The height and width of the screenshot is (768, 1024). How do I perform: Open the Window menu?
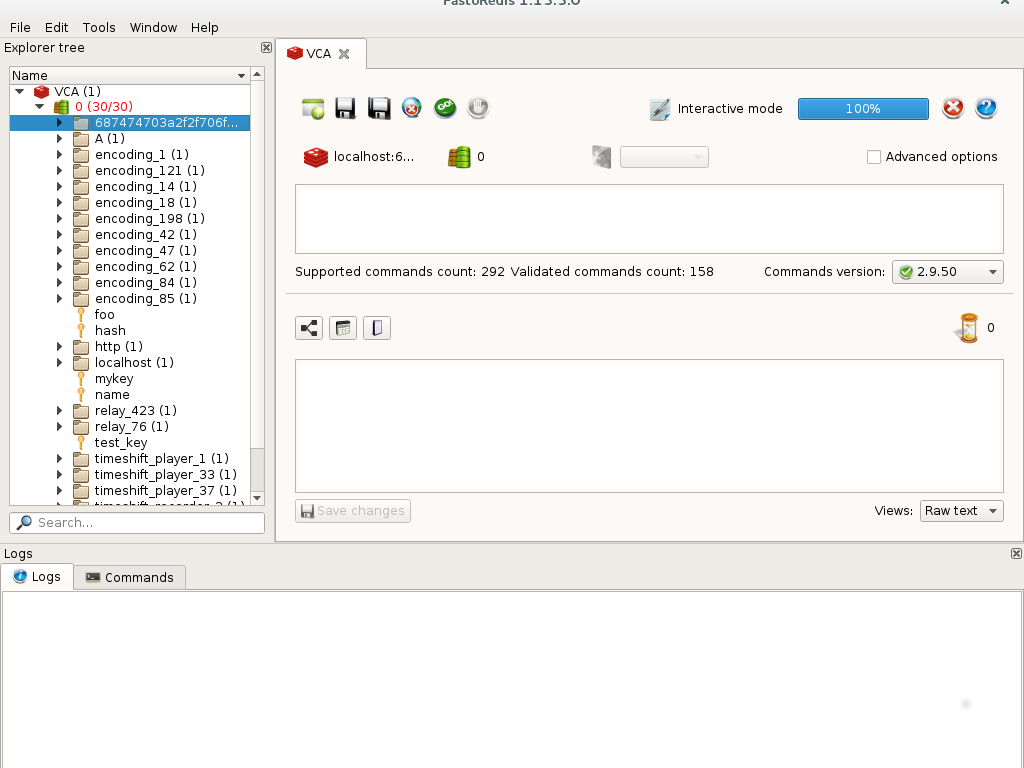(x=153, y=27)
